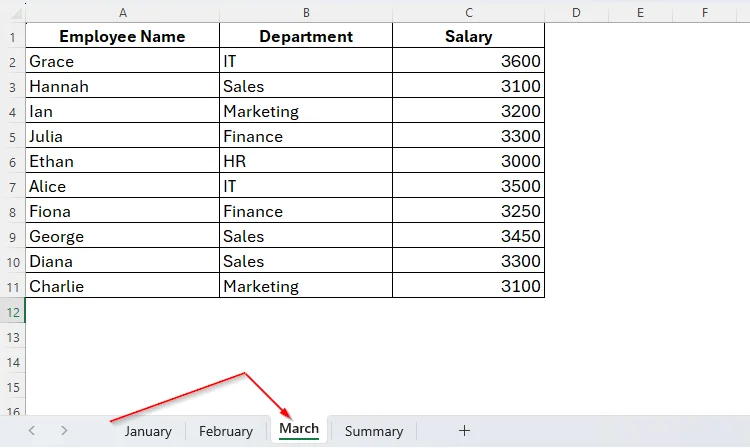This screenshot has width=750, height=448.
Task: Click Ian's Marketing department cell
Action: pos(306,111)
